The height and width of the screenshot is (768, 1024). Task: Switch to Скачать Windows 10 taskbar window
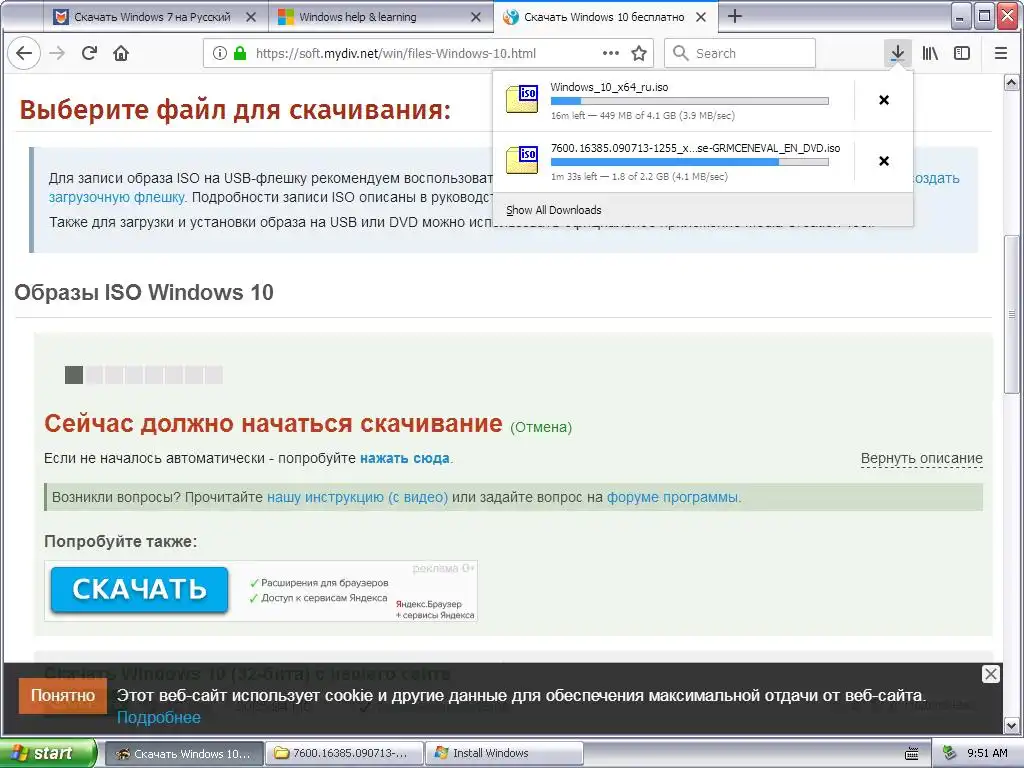pyautogui.click(x=185, y=754)
